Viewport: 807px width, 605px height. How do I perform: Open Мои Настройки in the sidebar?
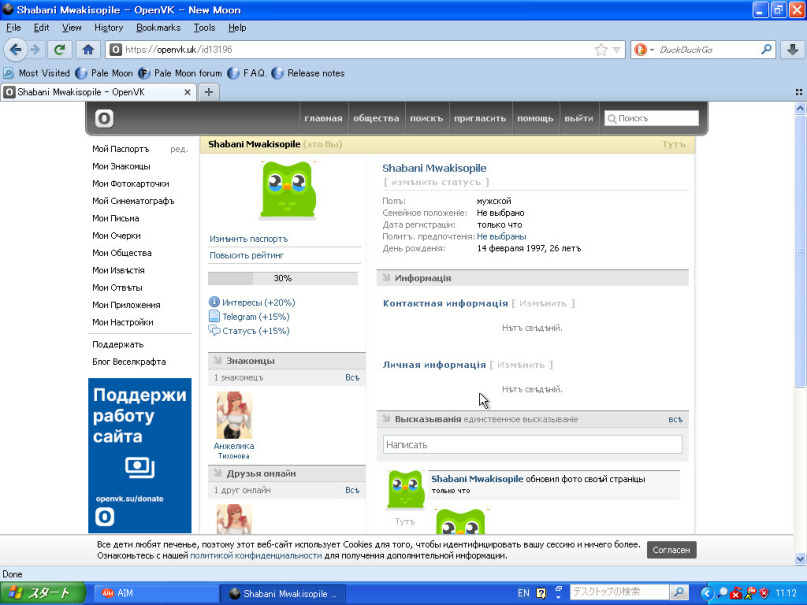tap(123, 322)
